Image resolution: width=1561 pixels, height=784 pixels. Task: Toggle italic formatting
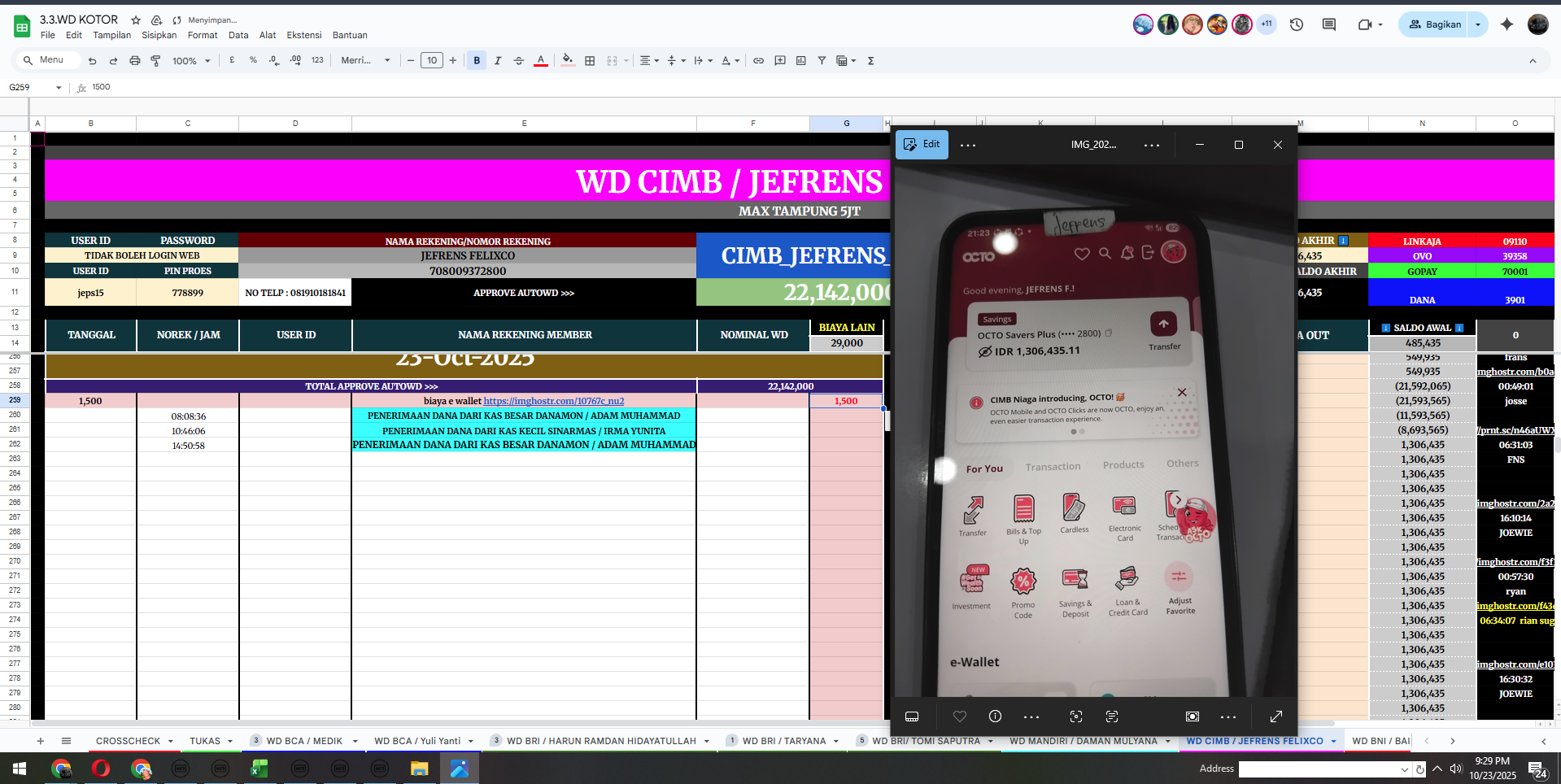point(498,60)
